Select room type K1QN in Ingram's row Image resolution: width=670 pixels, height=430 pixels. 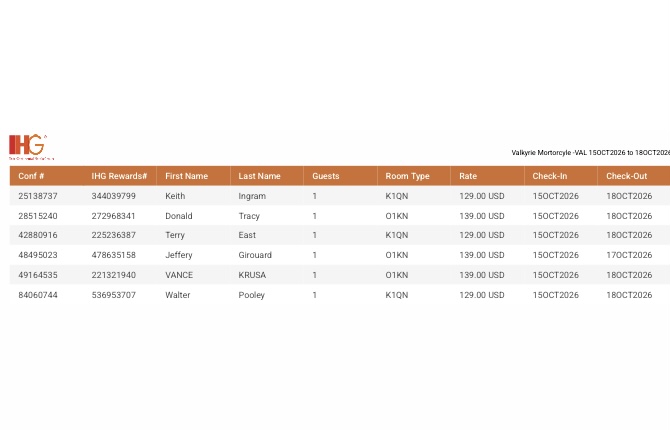pos(397,196)
